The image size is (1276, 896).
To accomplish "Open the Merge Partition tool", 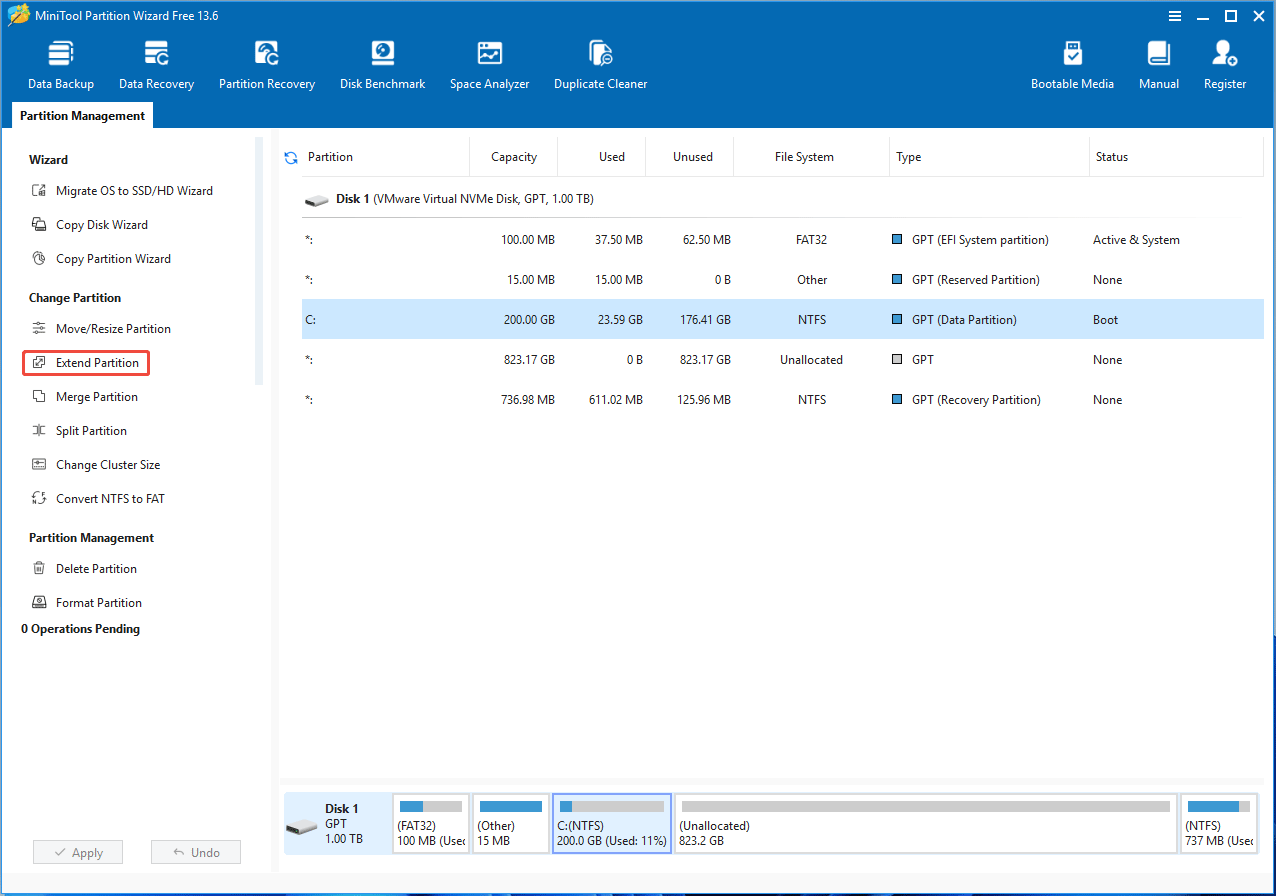I will (95, 396).
